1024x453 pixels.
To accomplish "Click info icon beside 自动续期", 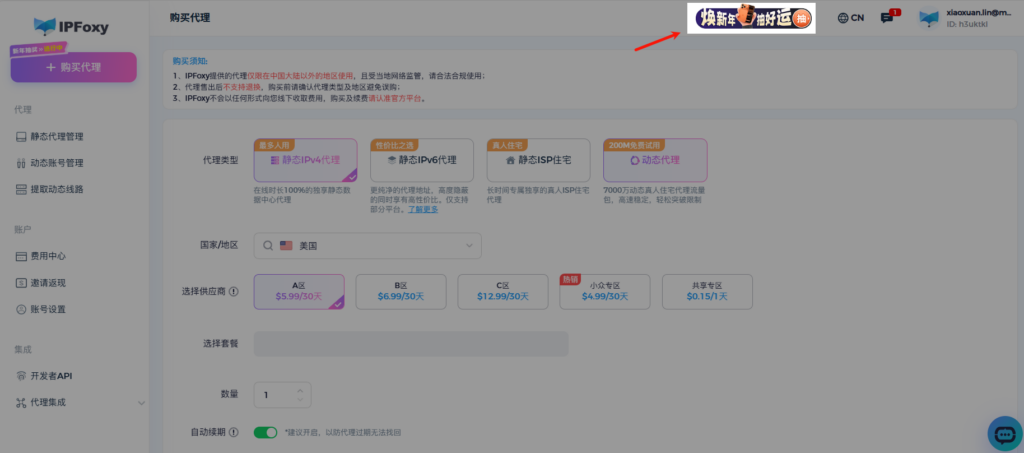I will coord(233,432).
